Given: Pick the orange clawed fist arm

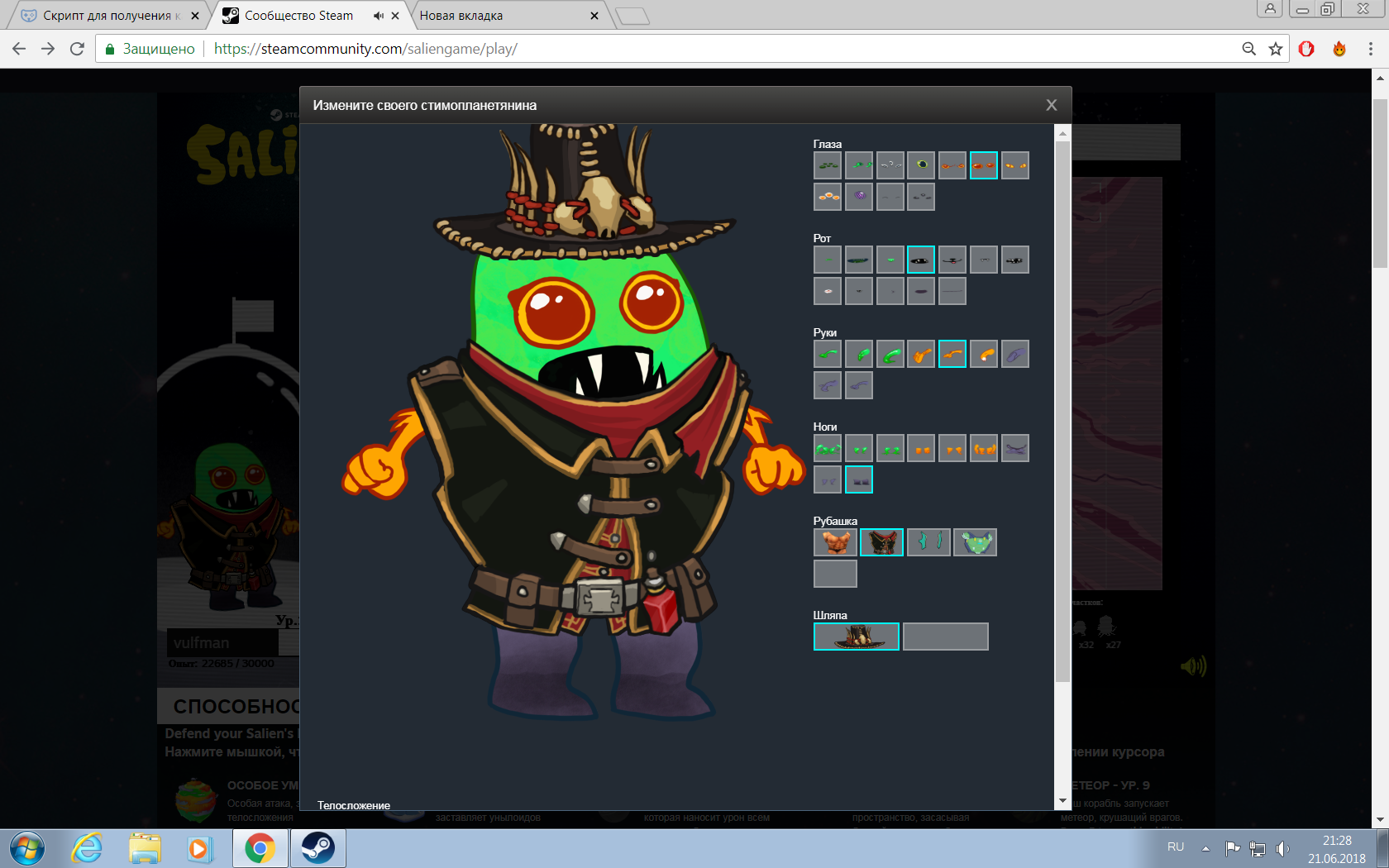Looking at the screenshot, I should [921, 354].
